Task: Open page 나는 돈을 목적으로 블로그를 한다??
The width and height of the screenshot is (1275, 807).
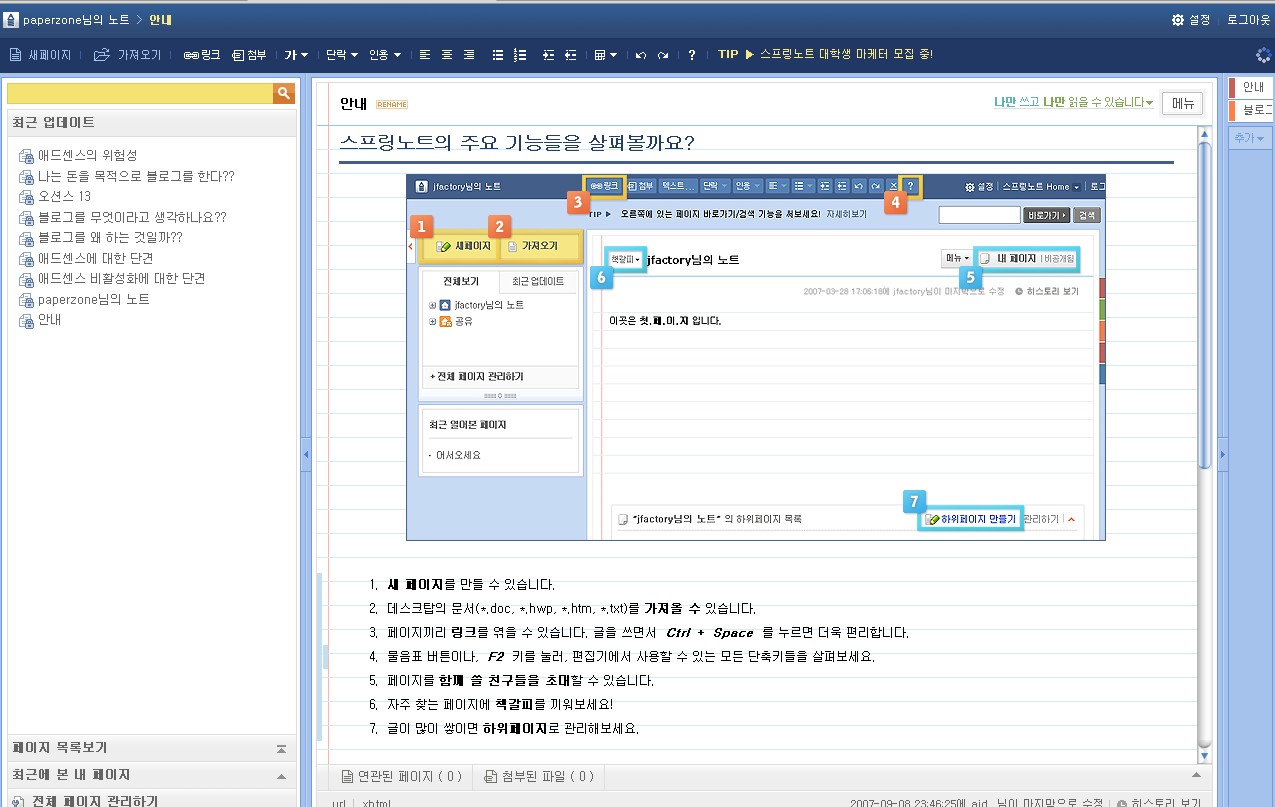Action: [x=136, y=176]
